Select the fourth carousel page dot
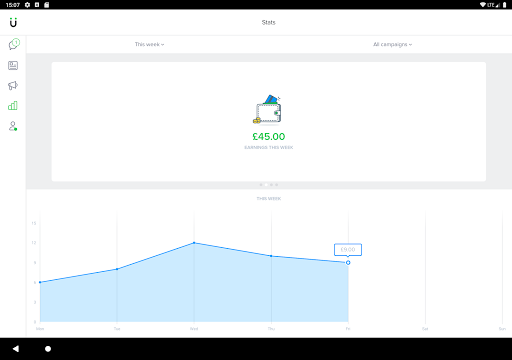The width and height of the screenshot is (512, 360). click(276, 185)
